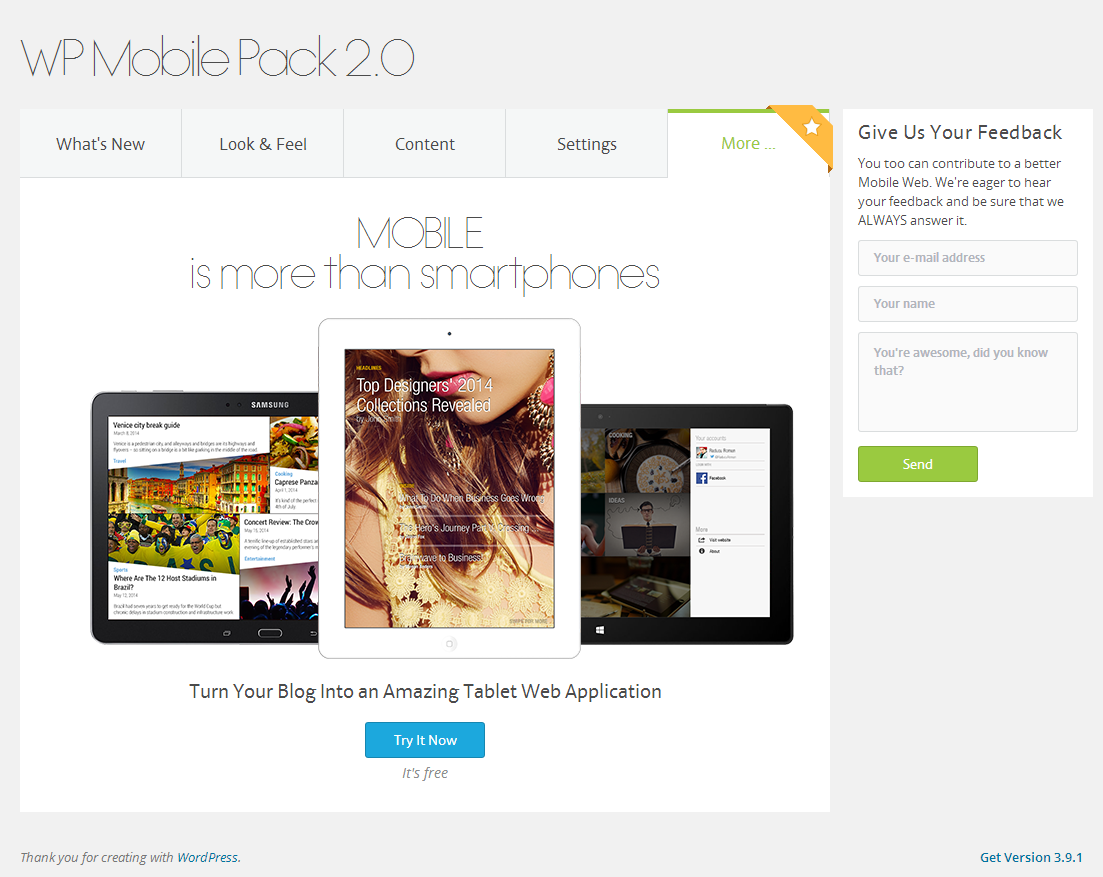The width and height of the screenshot is (1103, 877).
Task: Follow the WordPress link in the footer
Action: point(208,857)
